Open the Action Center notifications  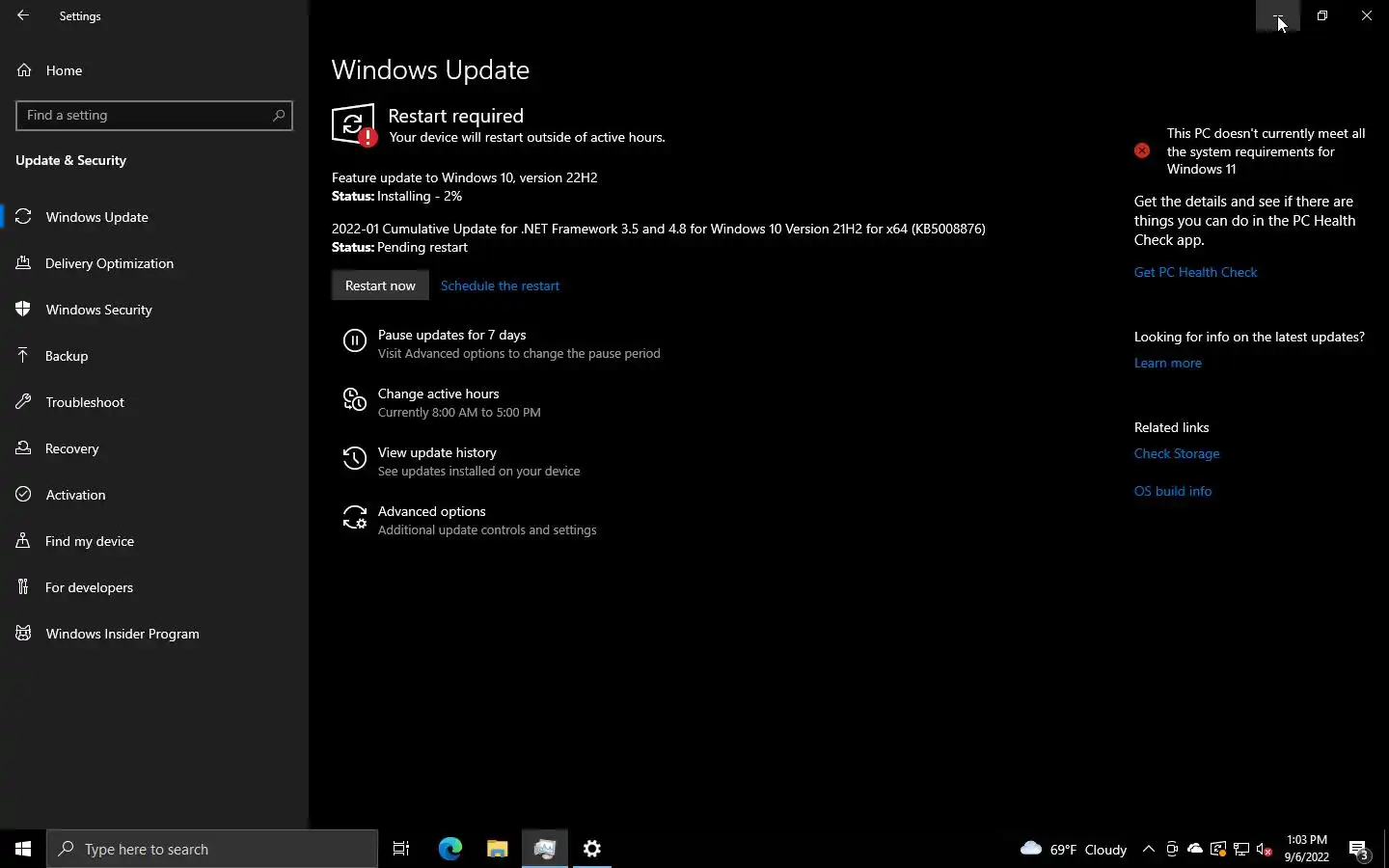pos(1359,850)
